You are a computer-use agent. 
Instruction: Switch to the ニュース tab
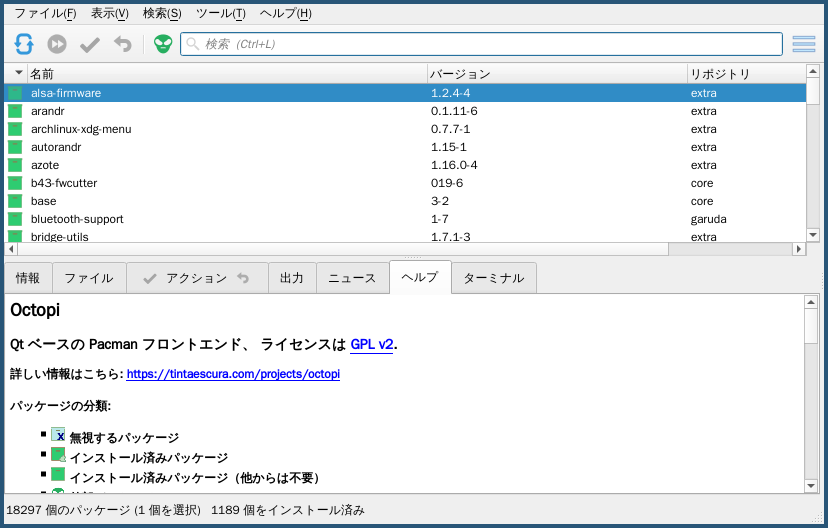coord(352,278)
